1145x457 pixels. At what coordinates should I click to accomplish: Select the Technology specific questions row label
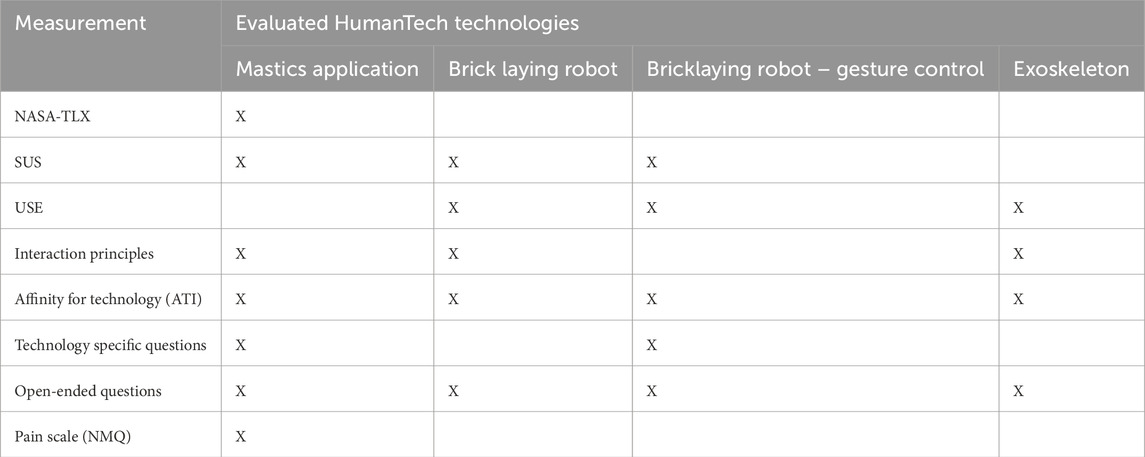[x=111, y=345]
